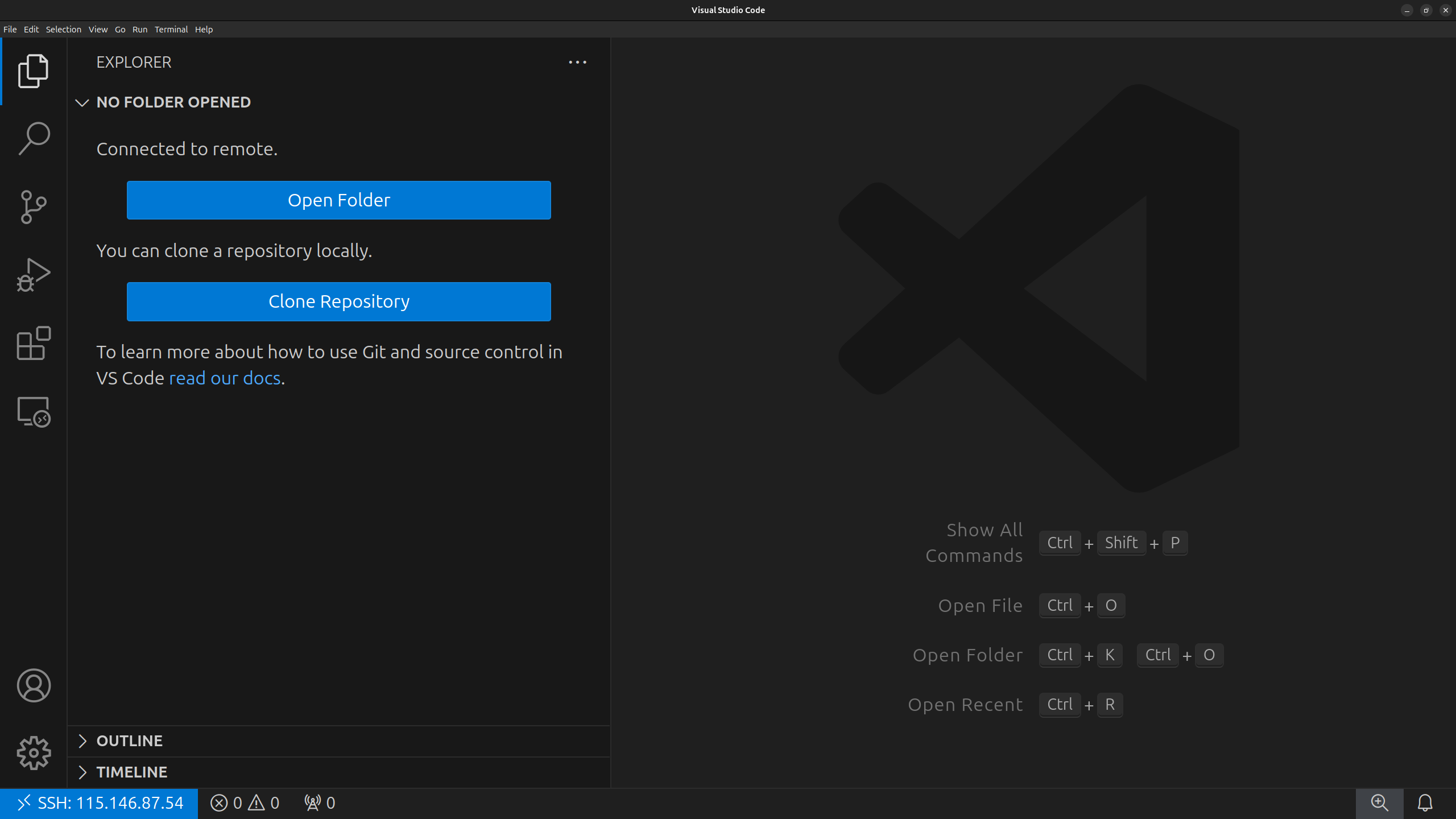Click the notifications bell icon
Viewport: 1456px width, 819px height.
tap(1425, 803)
